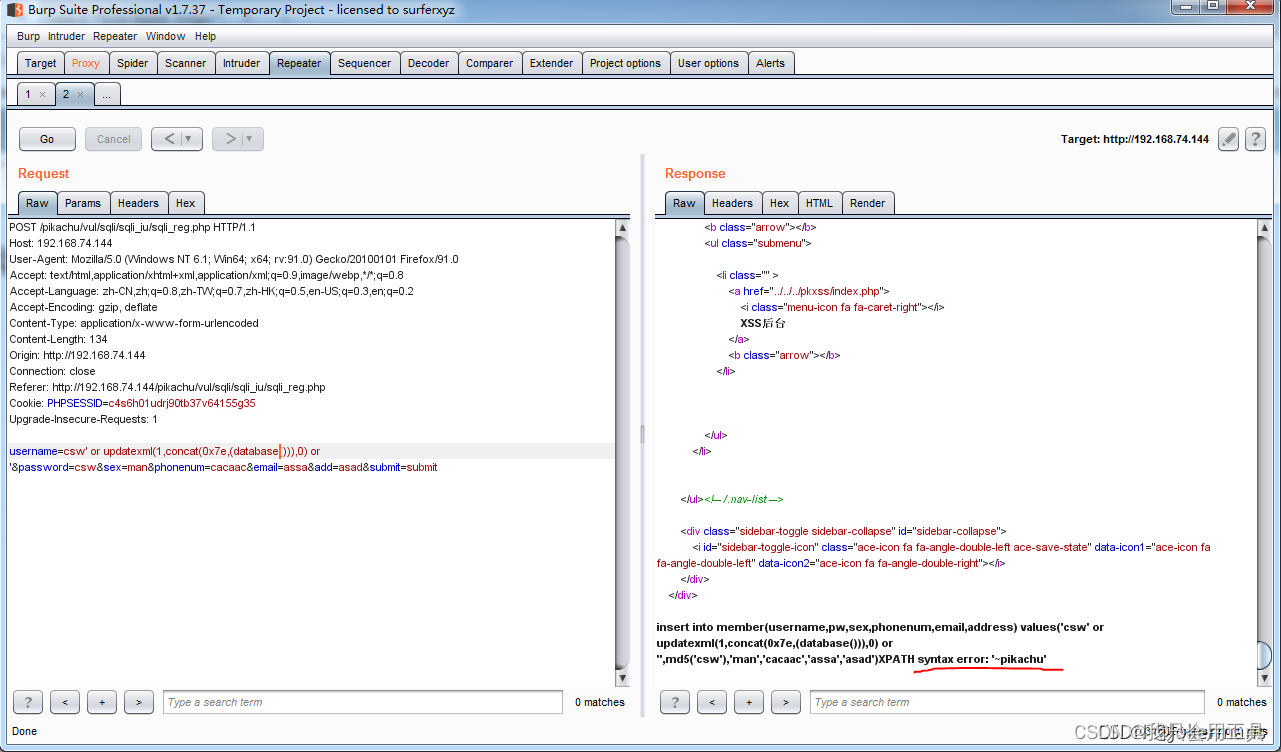Click the plus button in the response search bar
The height and width of the screenshot is (752, 1281).
pyautogui.click(x=749, y=702)
